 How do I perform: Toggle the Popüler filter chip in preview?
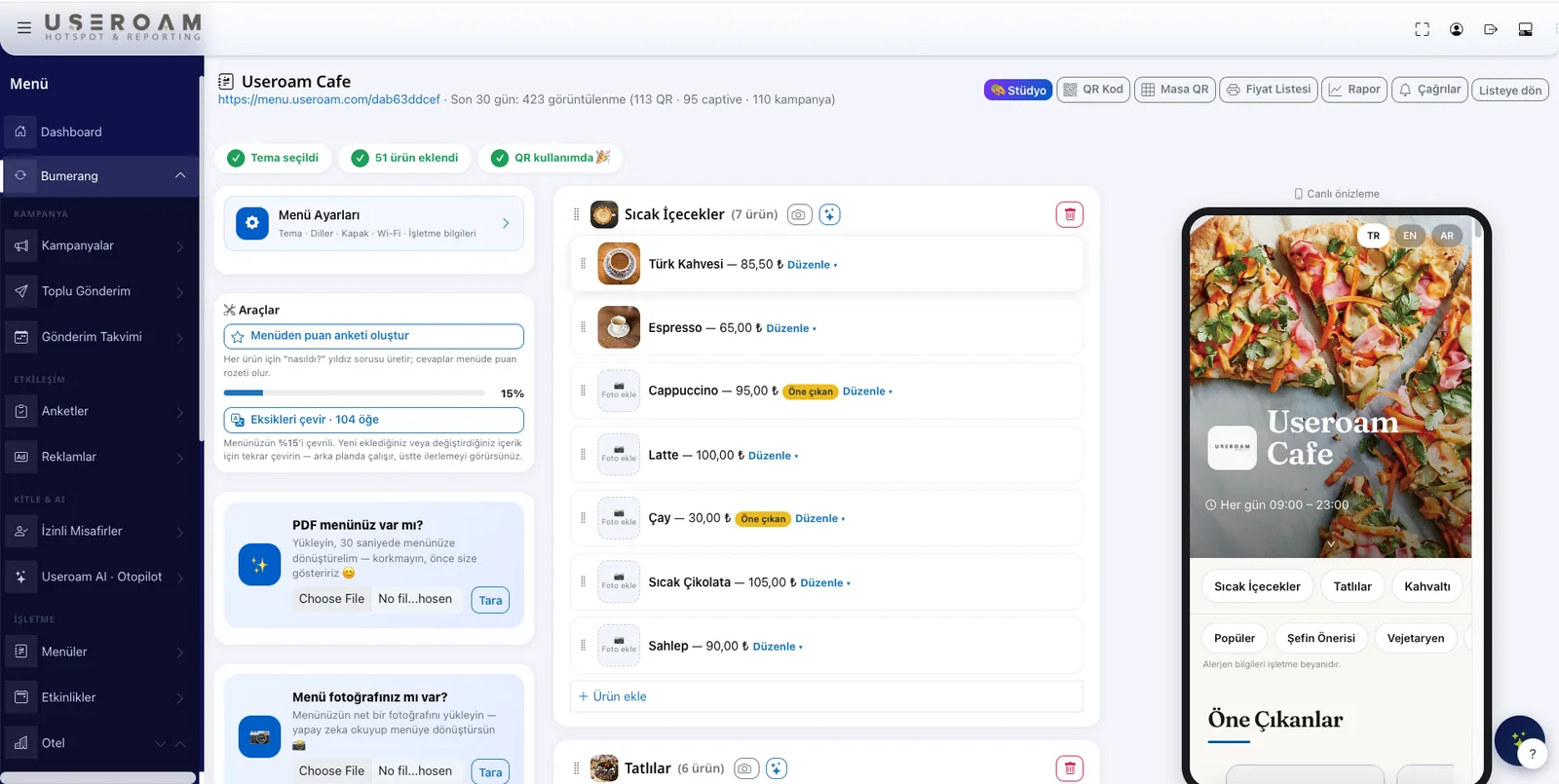coord(1235,638)
